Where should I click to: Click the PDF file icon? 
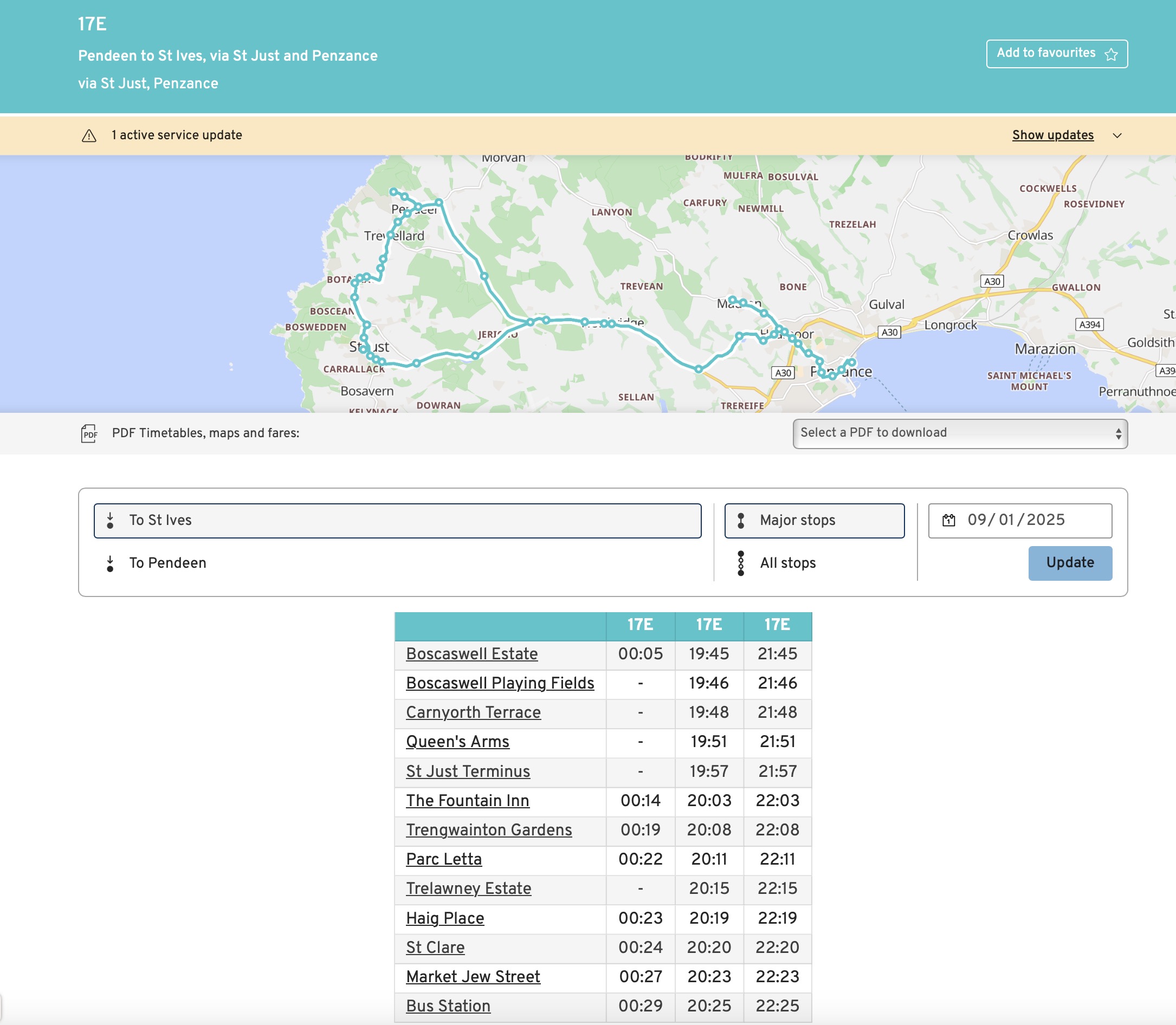(89, 433)
